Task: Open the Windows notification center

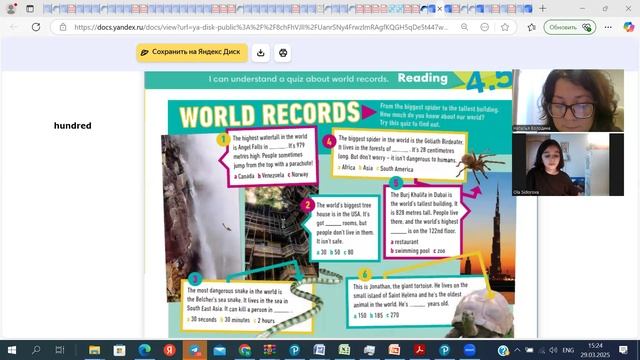Action: [623, 350]
